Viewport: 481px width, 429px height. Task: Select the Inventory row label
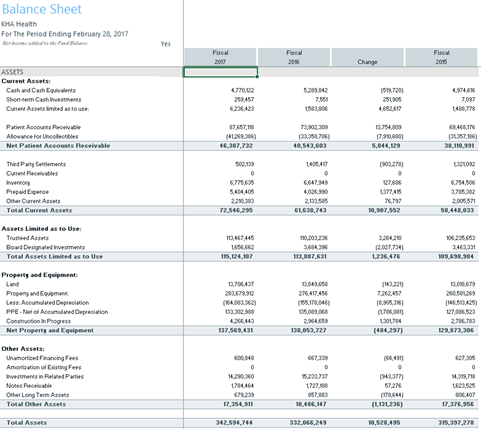[x=18, y=183]
